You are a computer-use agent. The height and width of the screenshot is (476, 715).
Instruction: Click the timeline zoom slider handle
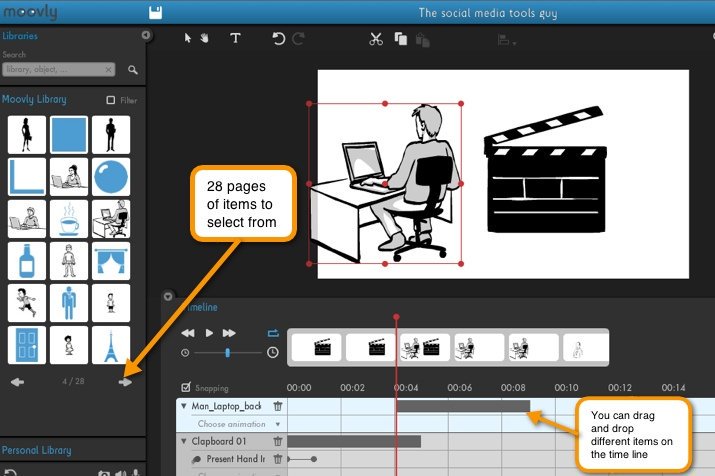228,352
